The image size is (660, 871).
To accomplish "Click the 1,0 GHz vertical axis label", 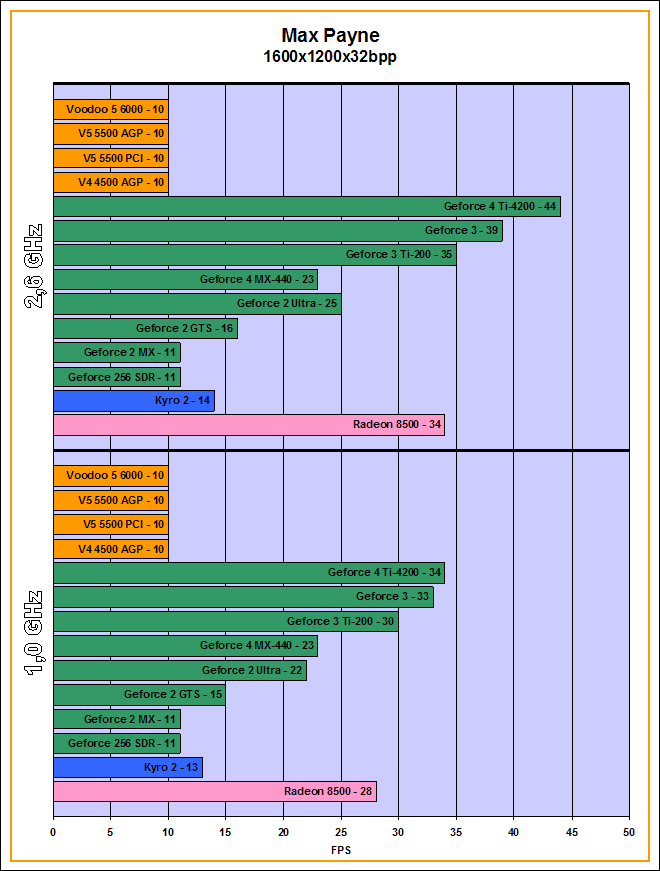I will point(31,634).
